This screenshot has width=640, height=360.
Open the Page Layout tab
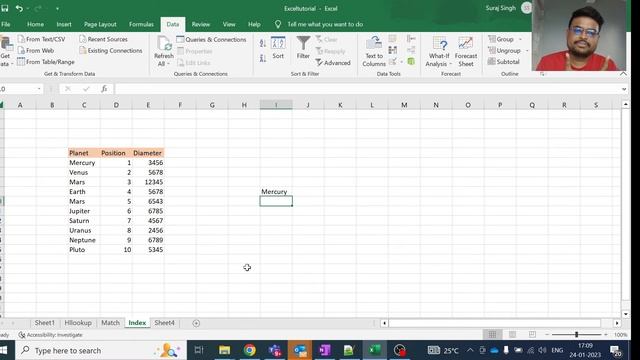pos(100,24)
